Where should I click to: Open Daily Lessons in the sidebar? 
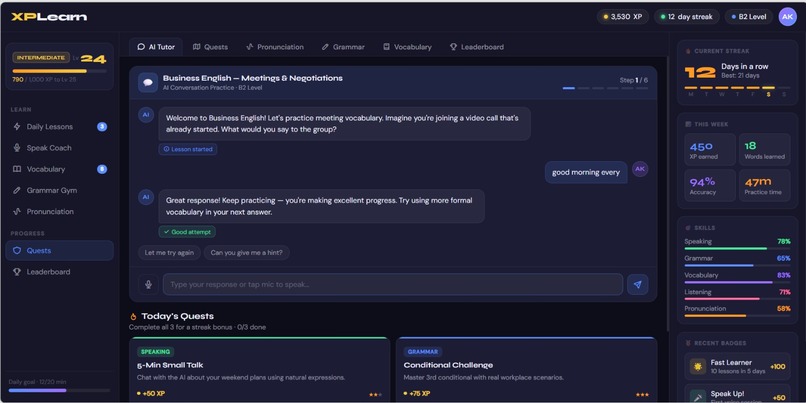60,126
